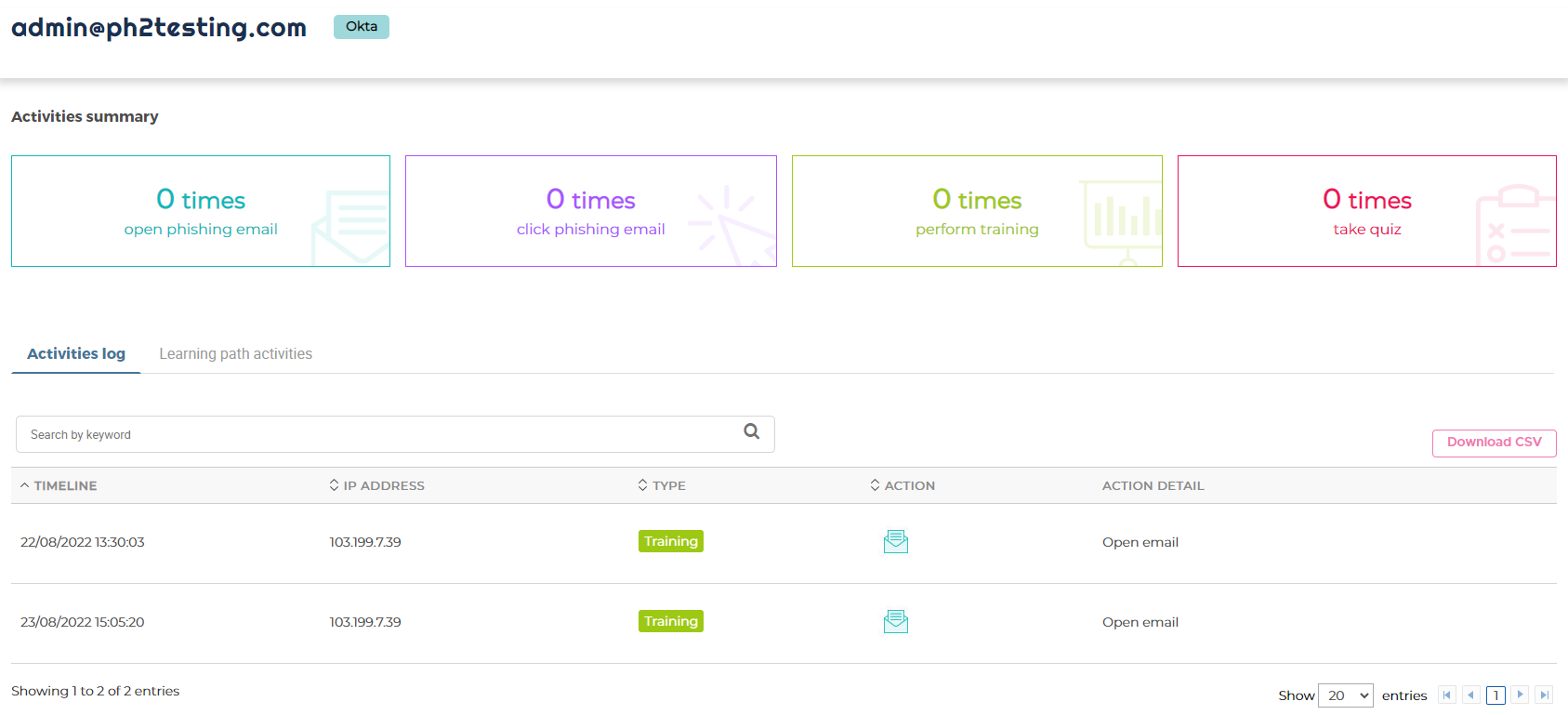Click the ACTION DETAIL column header
The width and height of the screenshot is (1568, 715).
coord(1153,485)
